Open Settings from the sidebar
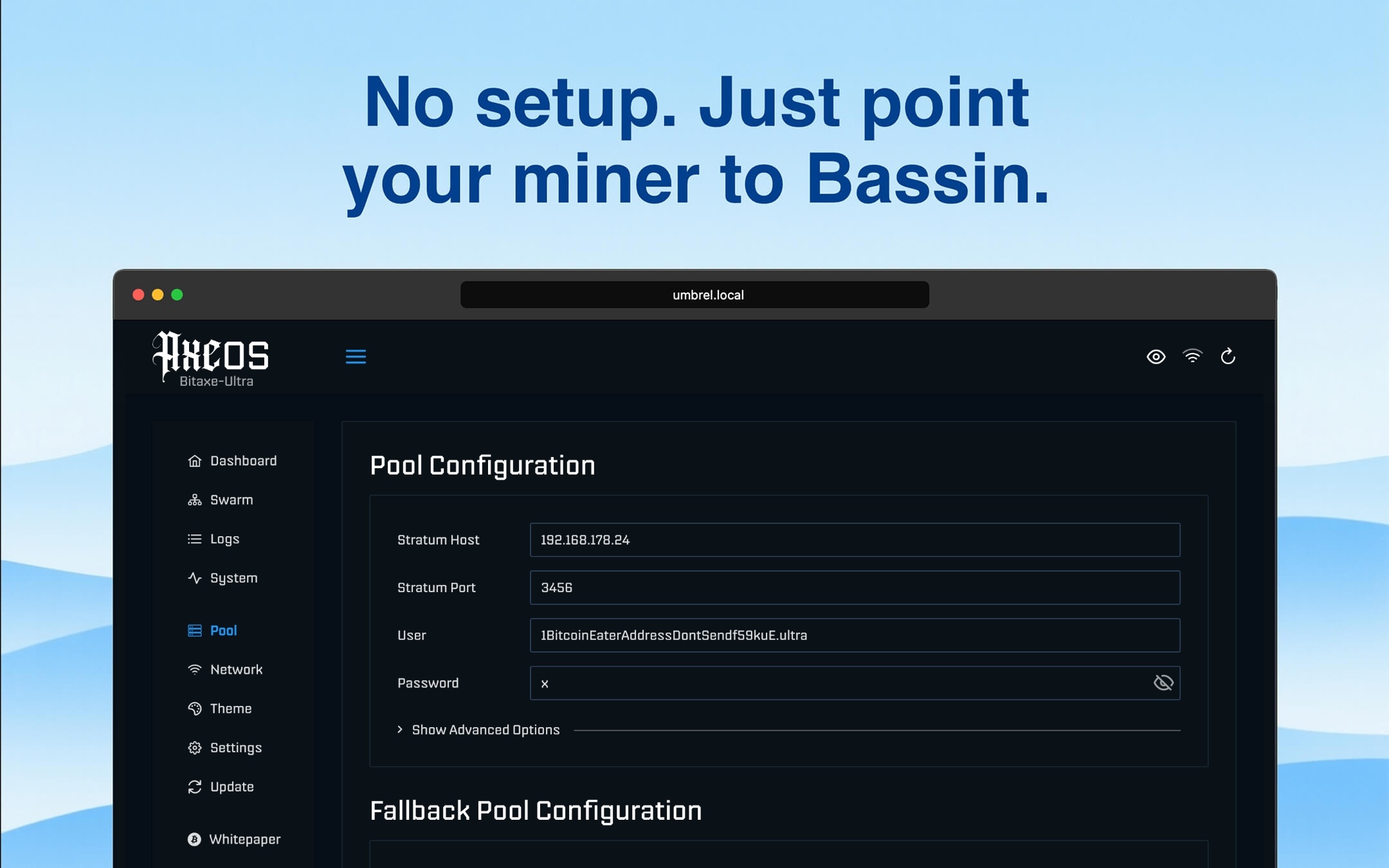 pos(235,747)
